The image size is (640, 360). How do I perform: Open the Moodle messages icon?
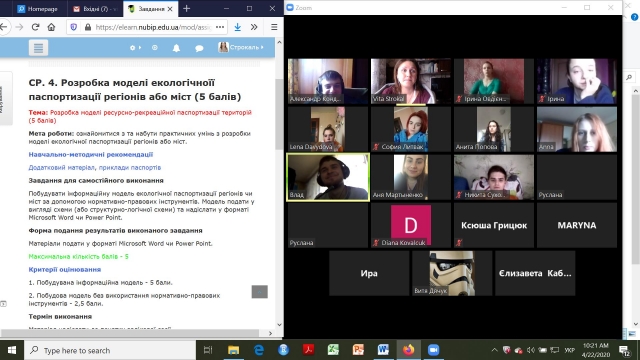[x=199, y=48]
